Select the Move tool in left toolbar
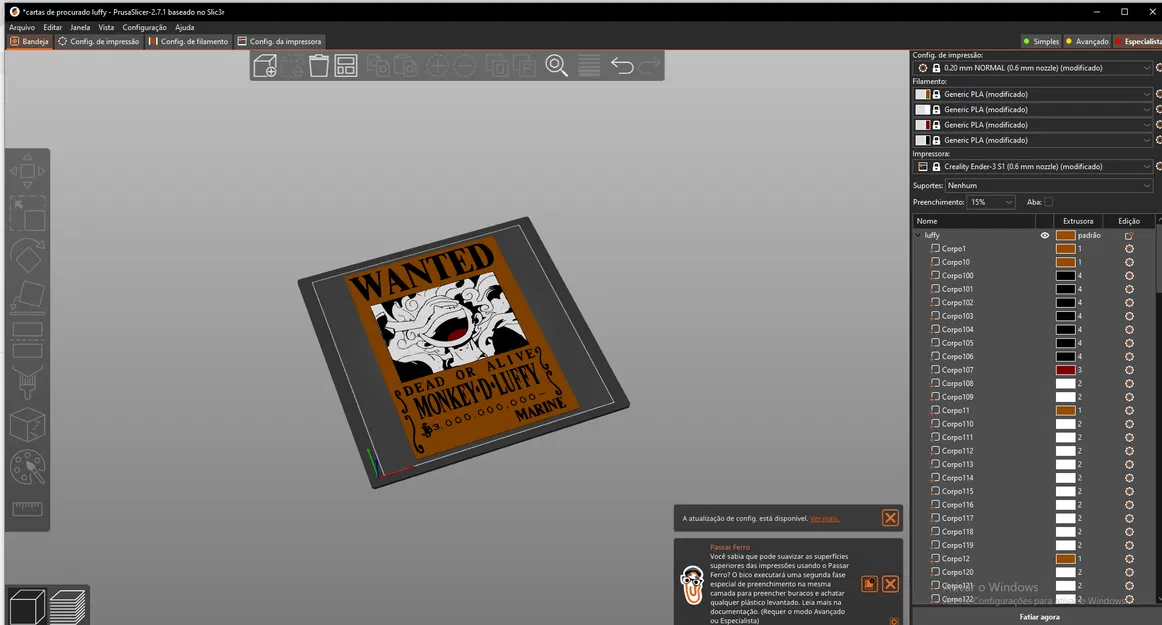The width and height of the screenshot is (1162, 625). click(x=27, y=171)
